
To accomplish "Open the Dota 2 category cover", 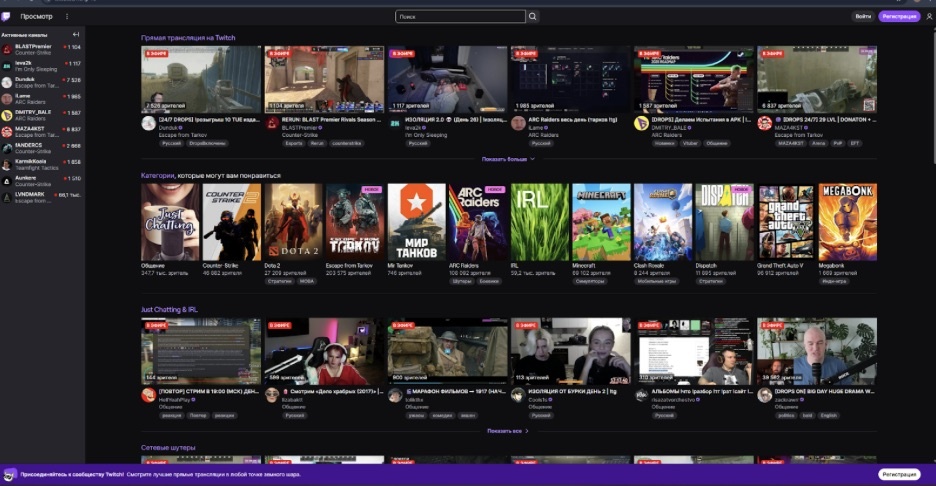I will 293,222.
